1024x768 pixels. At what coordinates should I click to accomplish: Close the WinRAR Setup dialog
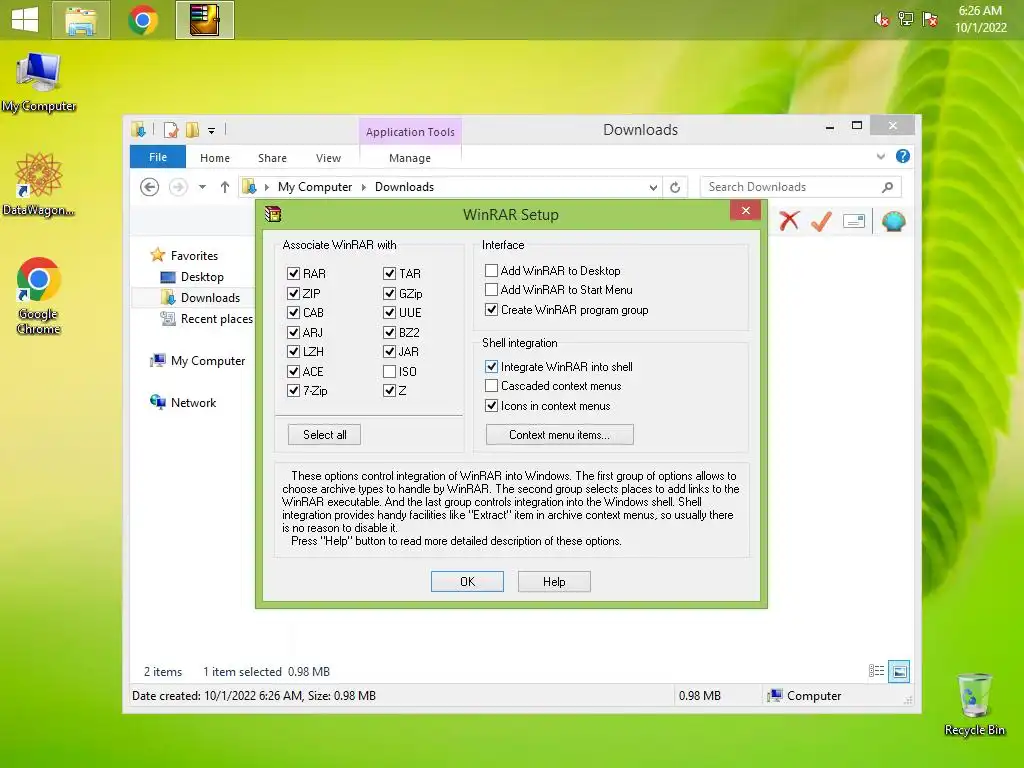point(745,210)
